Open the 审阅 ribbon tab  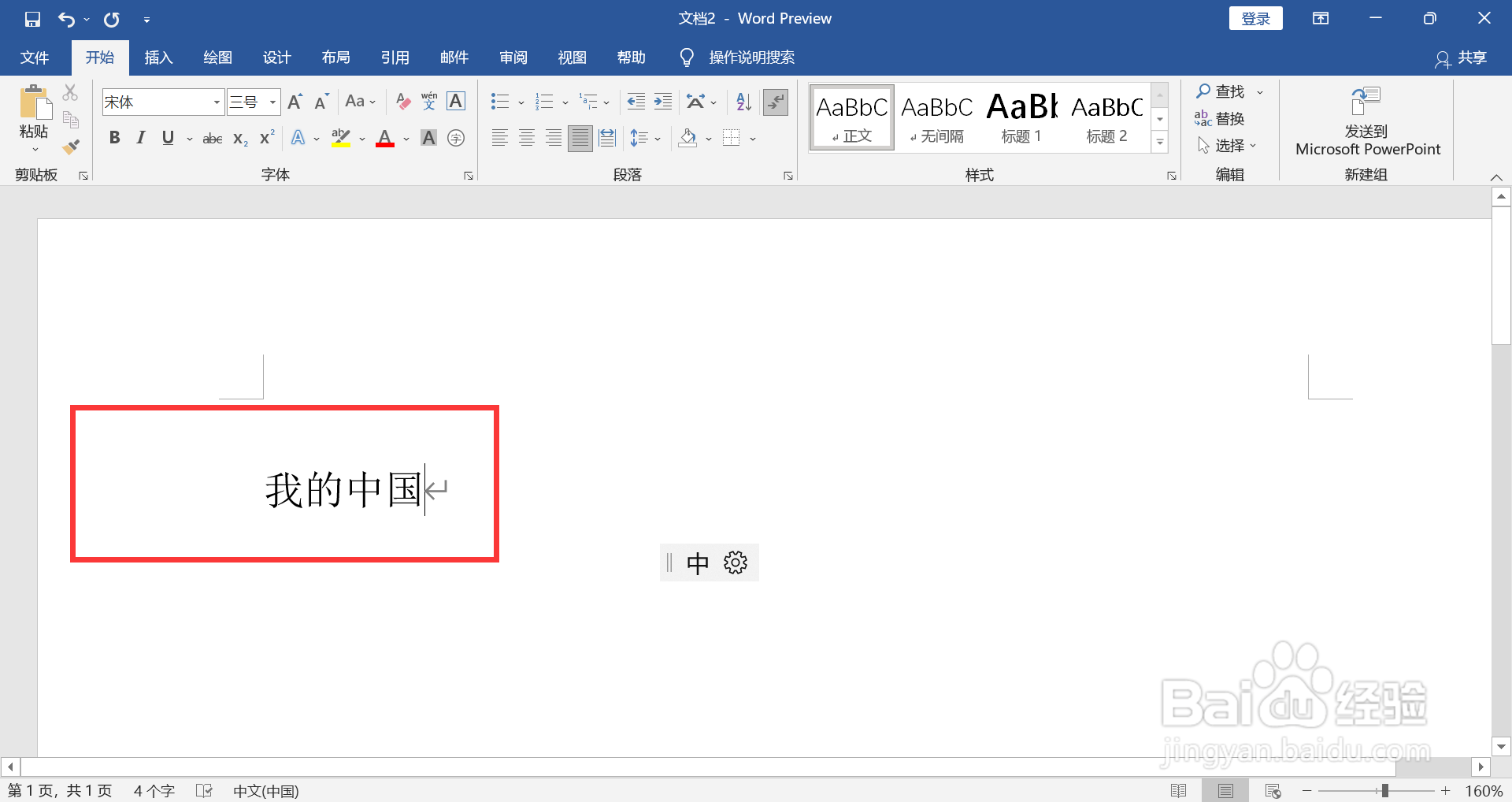[x=513, y=57]
